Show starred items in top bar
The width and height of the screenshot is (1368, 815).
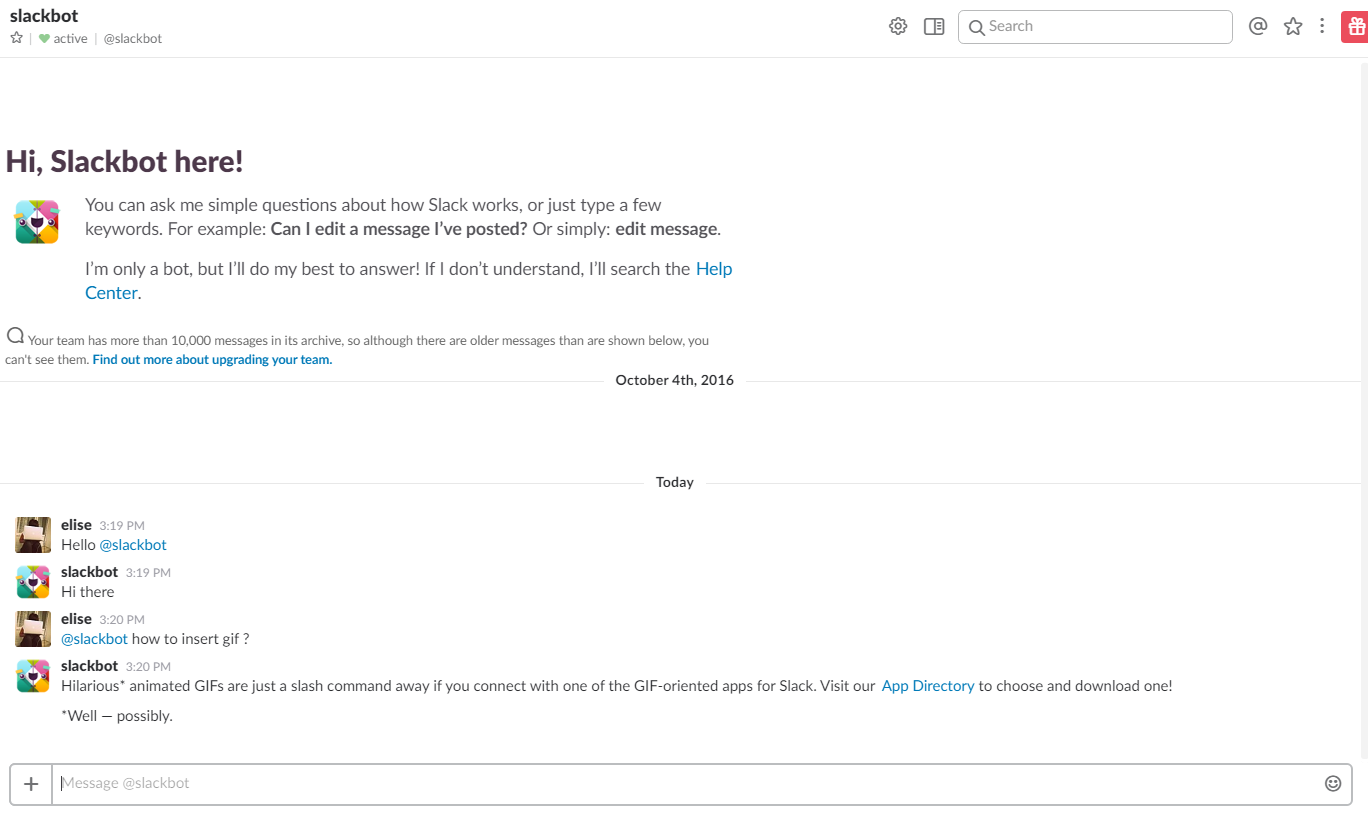coord(1293,27)
